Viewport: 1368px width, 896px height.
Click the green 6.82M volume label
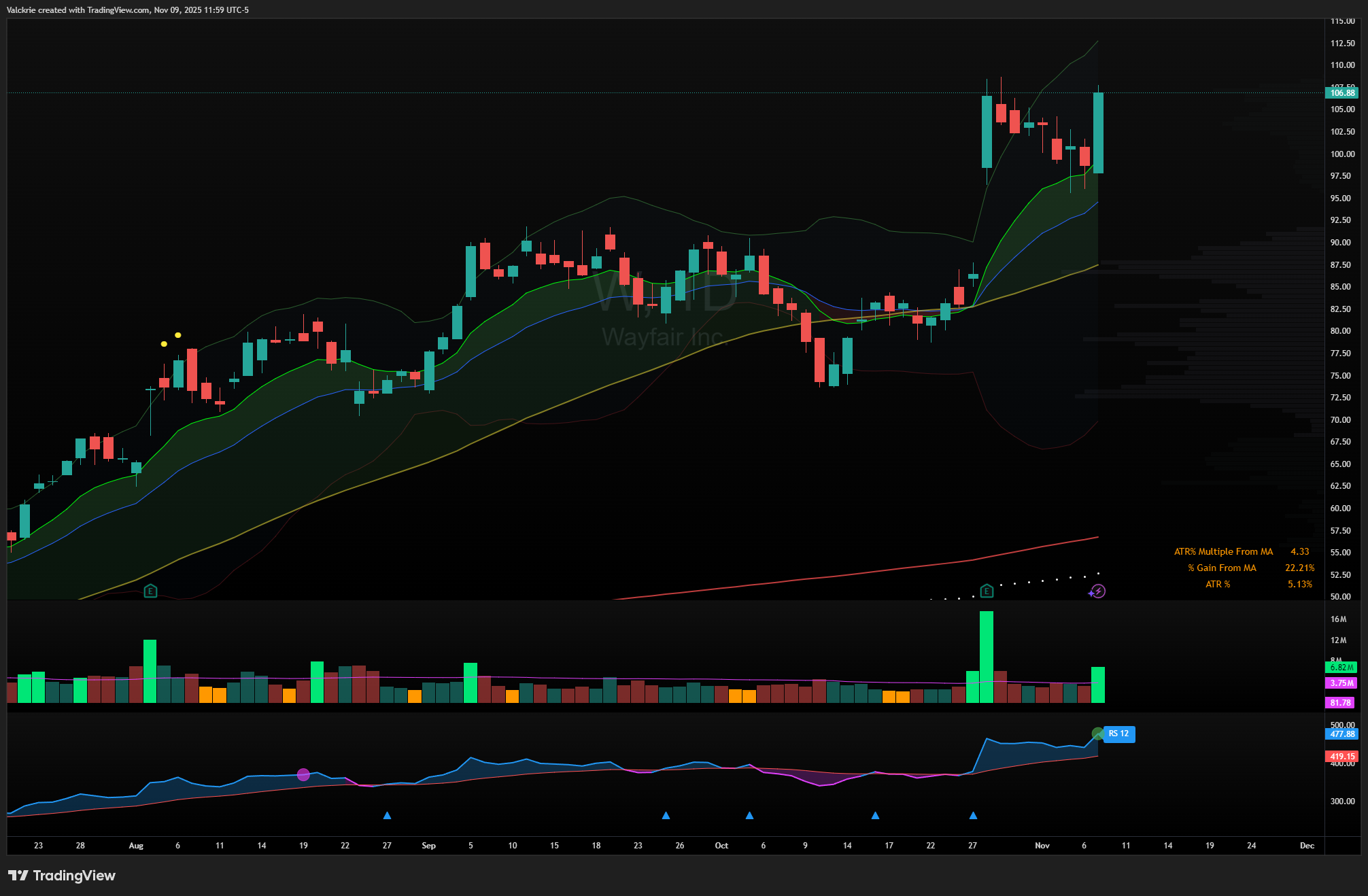1341,668
